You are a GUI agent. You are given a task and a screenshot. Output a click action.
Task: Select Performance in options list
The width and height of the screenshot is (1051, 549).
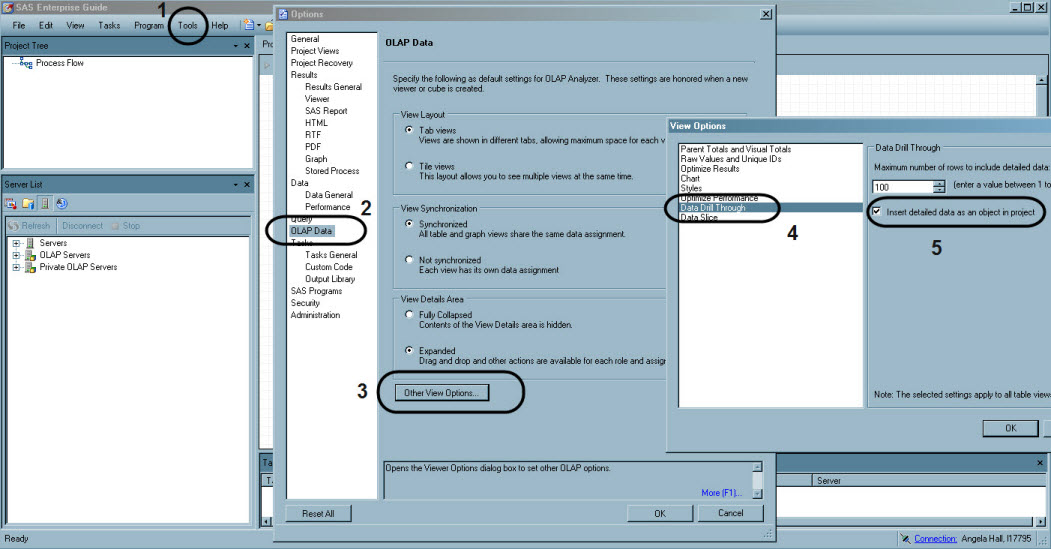tap(328, 207)
